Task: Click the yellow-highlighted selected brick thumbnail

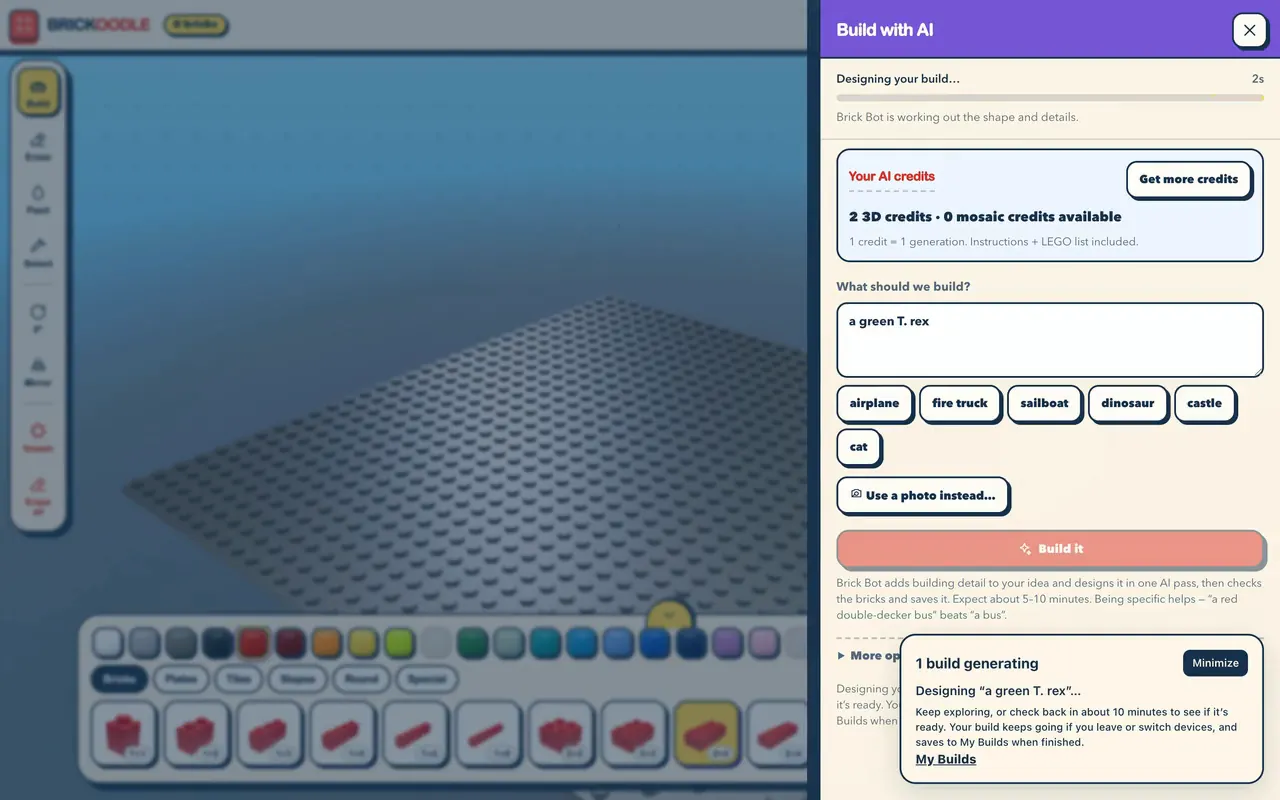Action: [x=706, y=735]
